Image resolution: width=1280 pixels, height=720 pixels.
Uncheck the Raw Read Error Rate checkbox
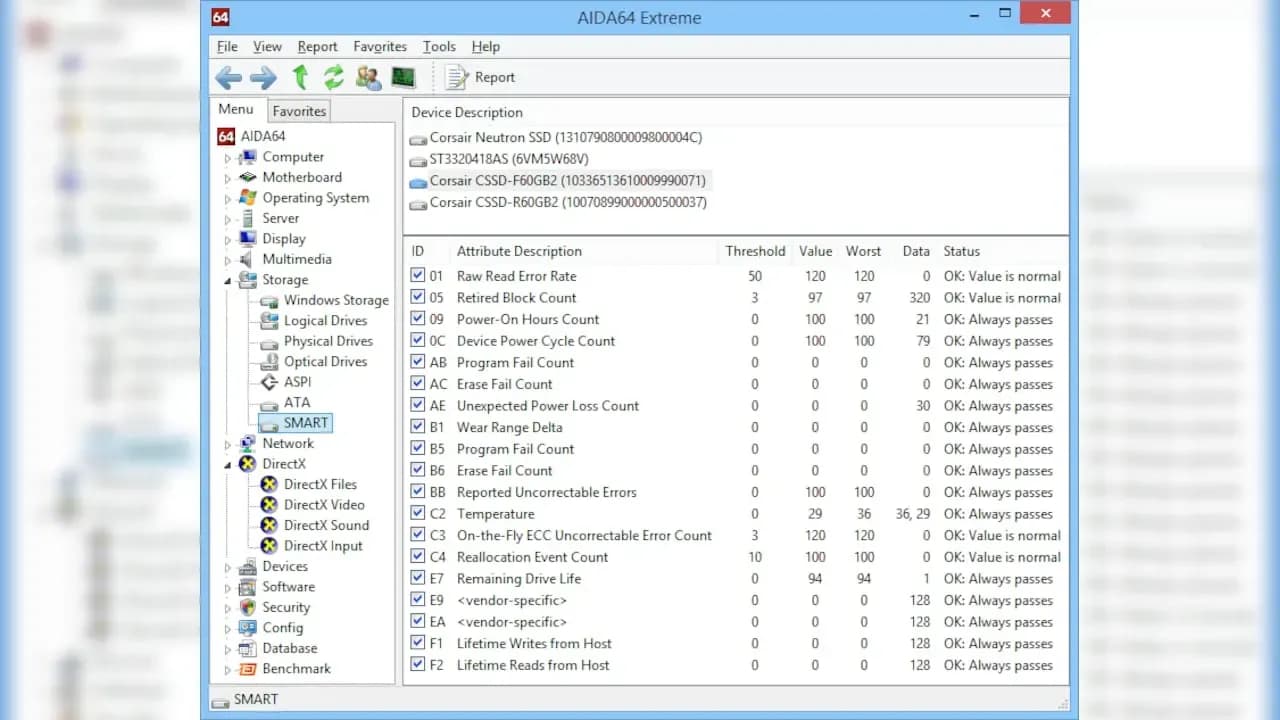(418, 276)
